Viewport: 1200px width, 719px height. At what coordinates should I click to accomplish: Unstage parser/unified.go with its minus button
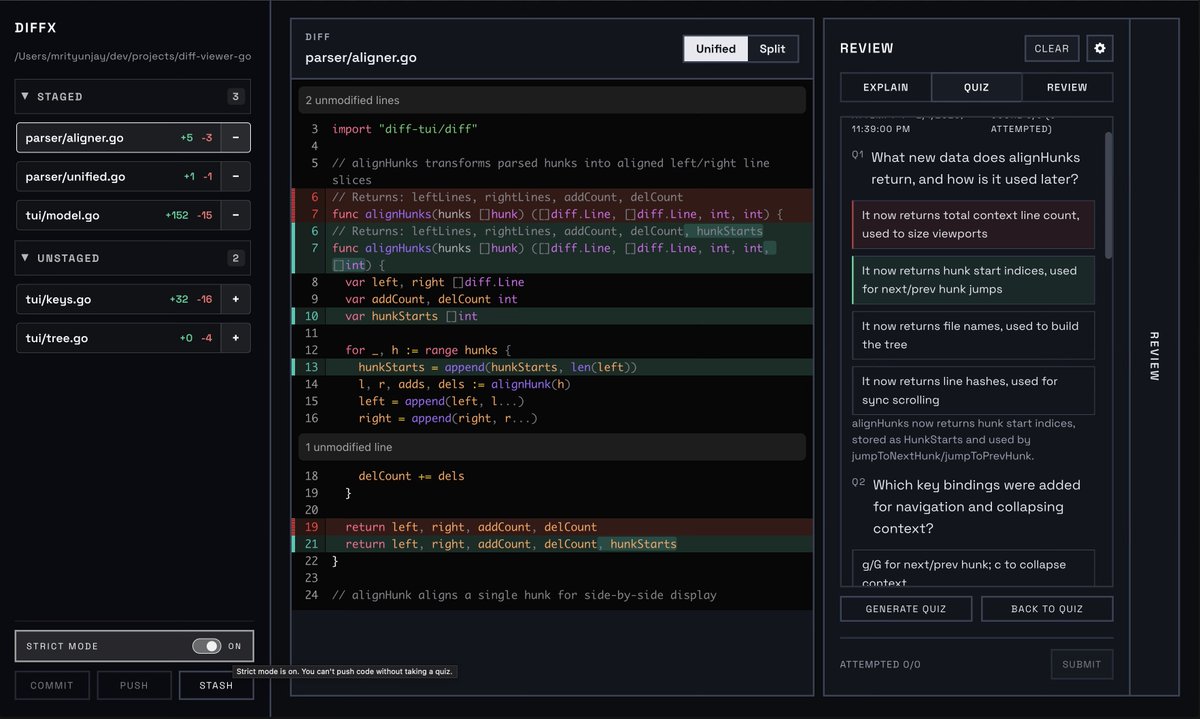236,177
